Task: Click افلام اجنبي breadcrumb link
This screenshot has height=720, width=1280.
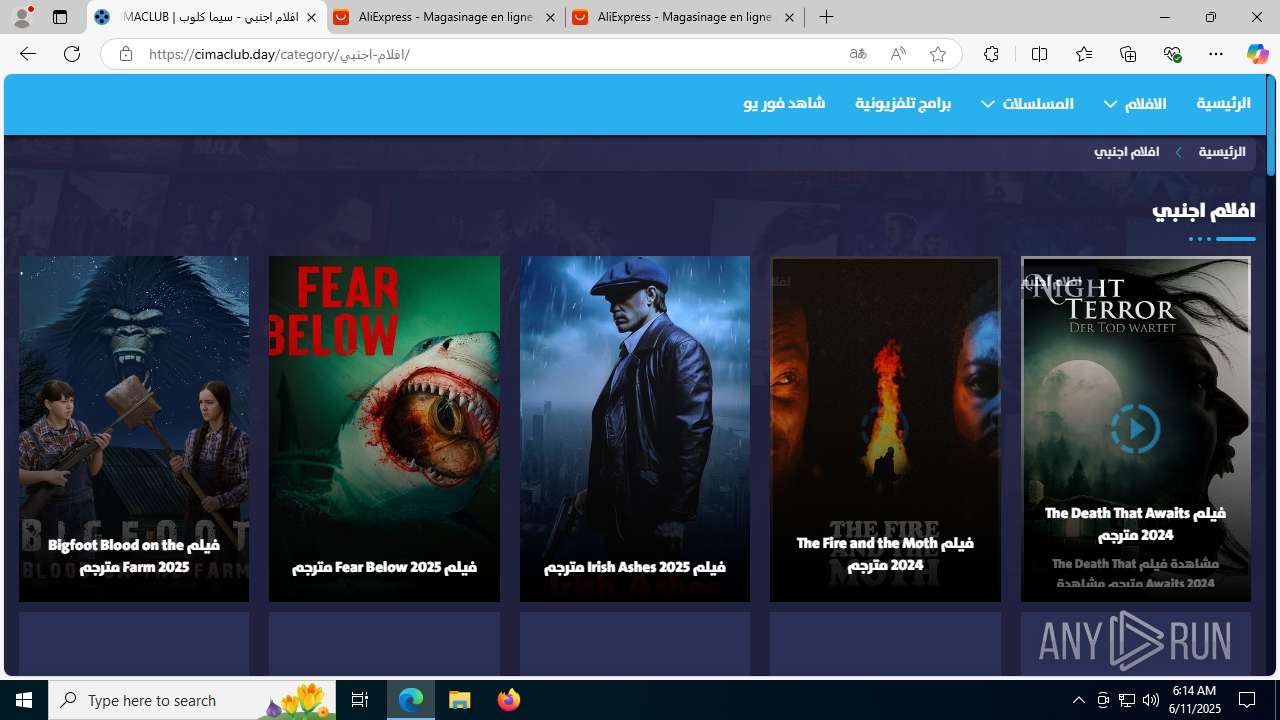Action: (x=1126, y=152)
